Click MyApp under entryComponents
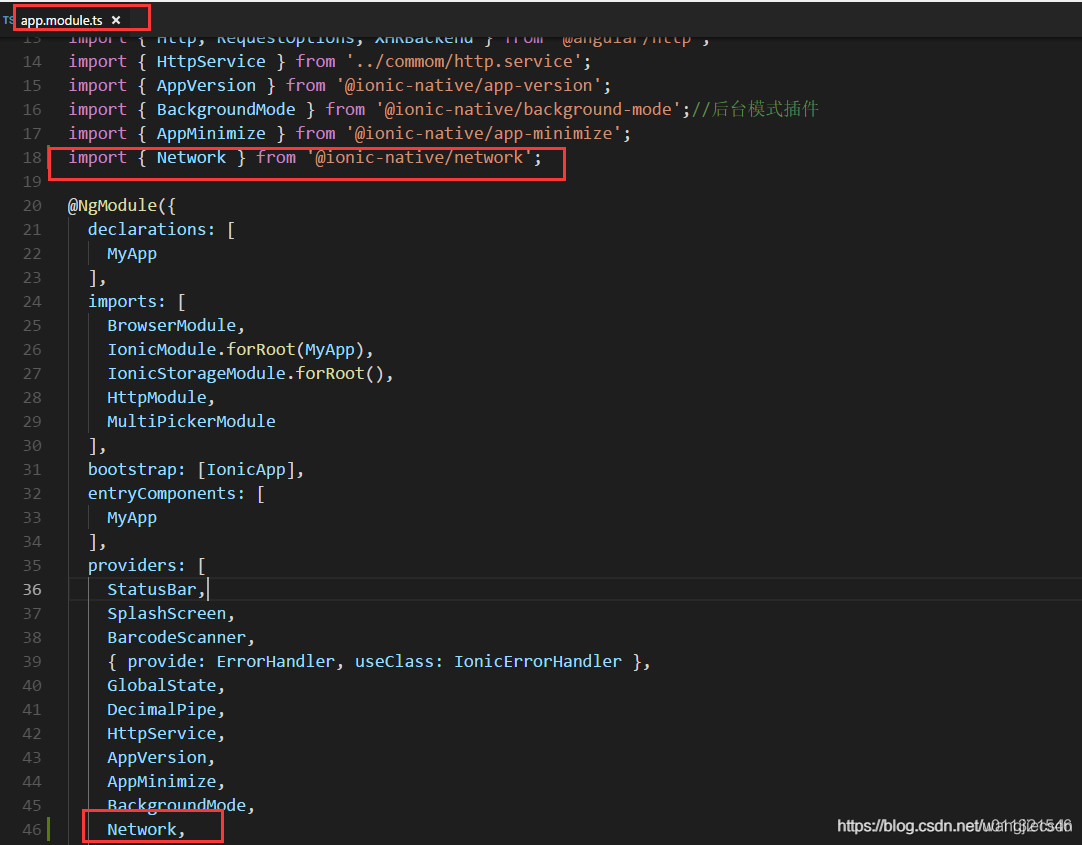 click(x=132, y=518)
